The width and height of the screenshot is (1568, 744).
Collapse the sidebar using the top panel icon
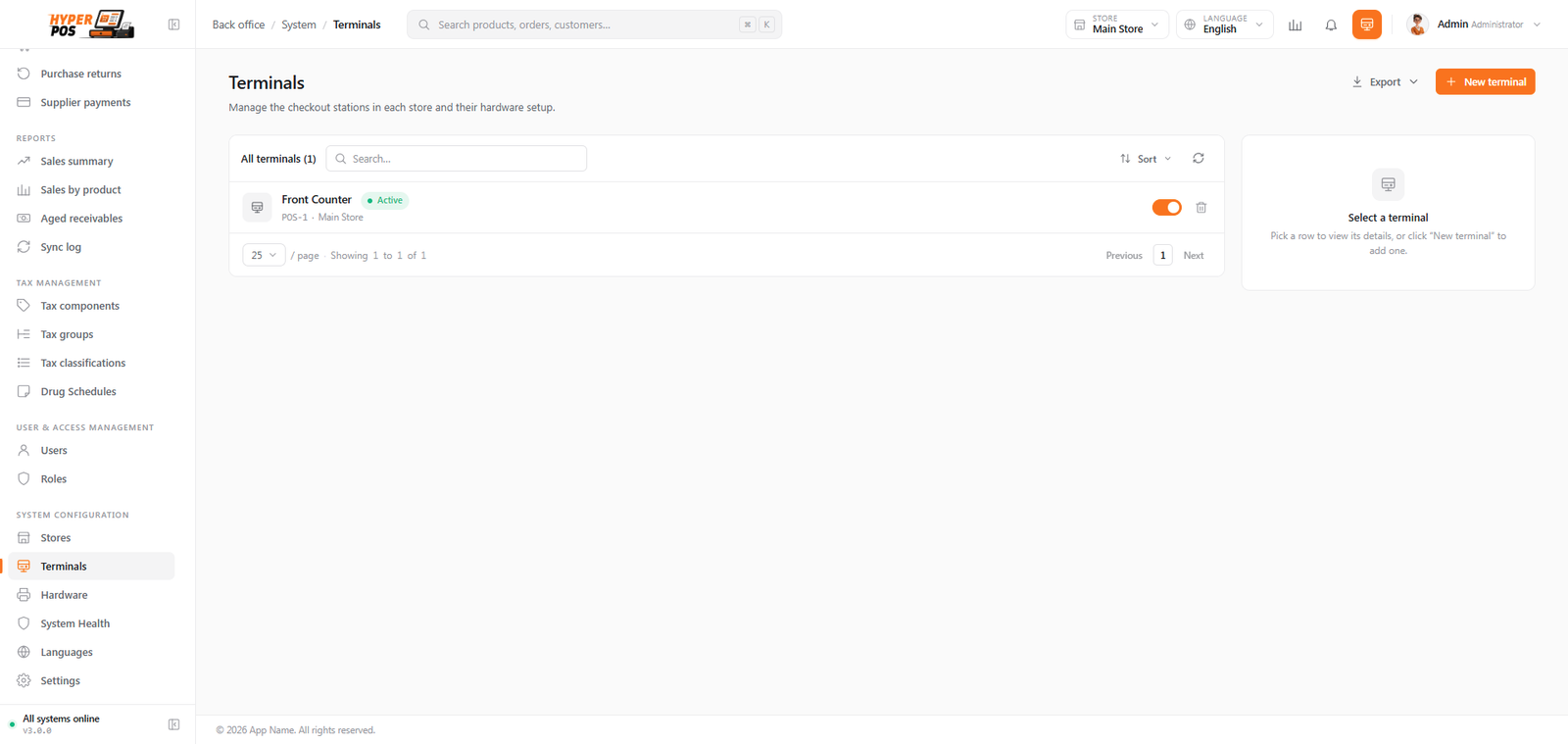[173, 25]
